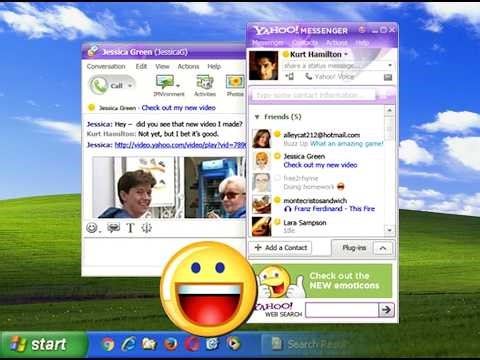
Task: Click alleycat212 avatar thumbnail
Action: click(x=261, y=139)
